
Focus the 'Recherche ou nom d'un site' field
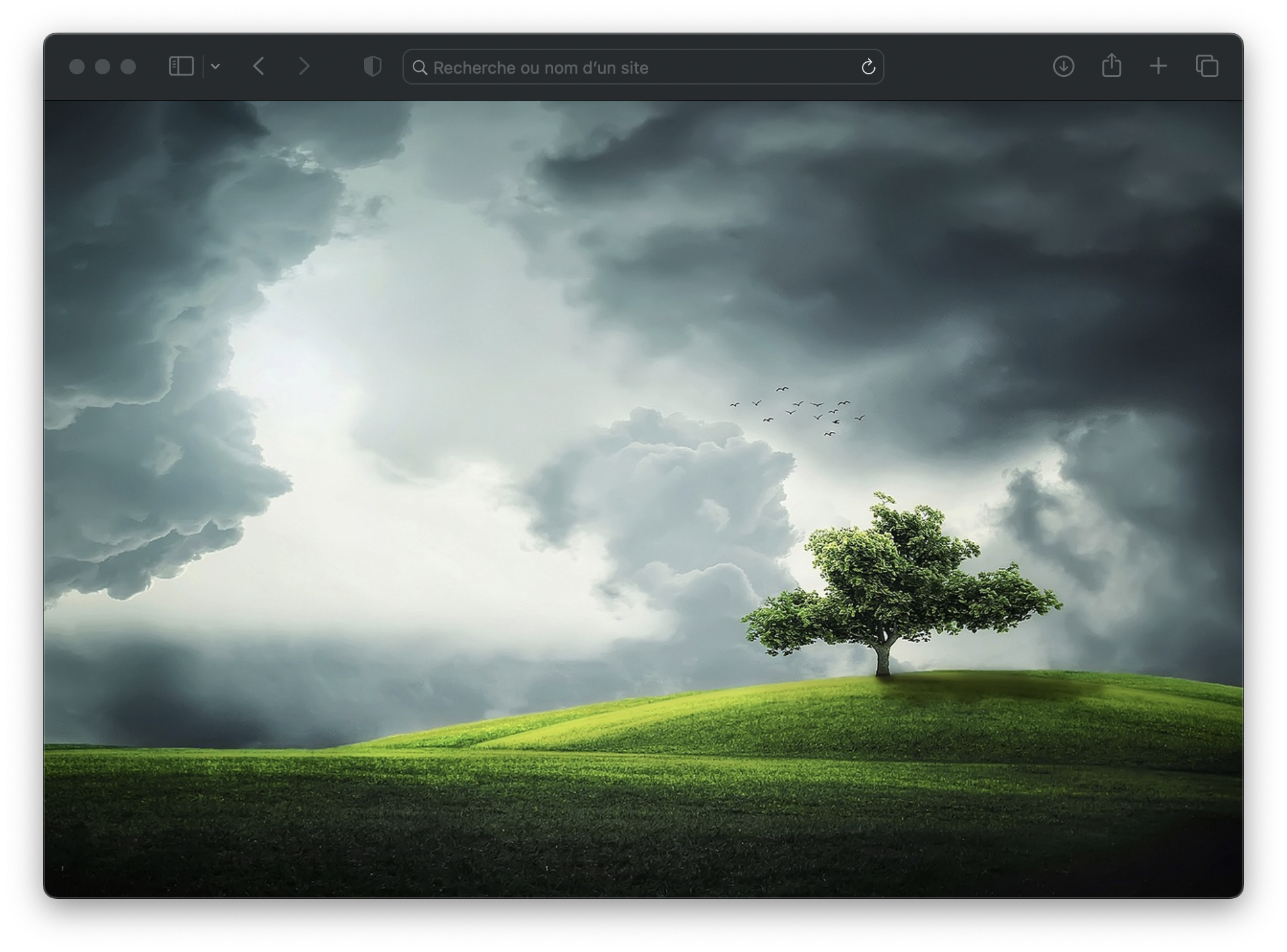[x=643, y=67]
